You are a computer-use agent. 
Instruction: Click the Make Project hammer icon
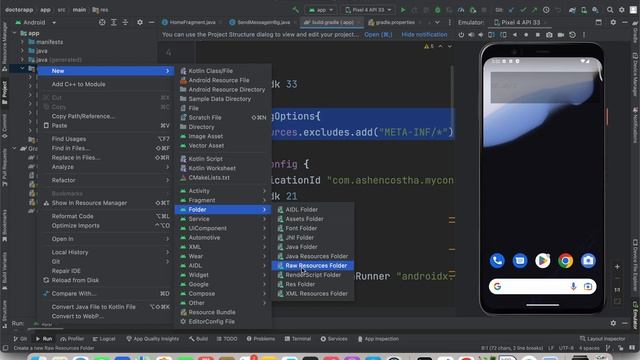click(x=296, y=10)
